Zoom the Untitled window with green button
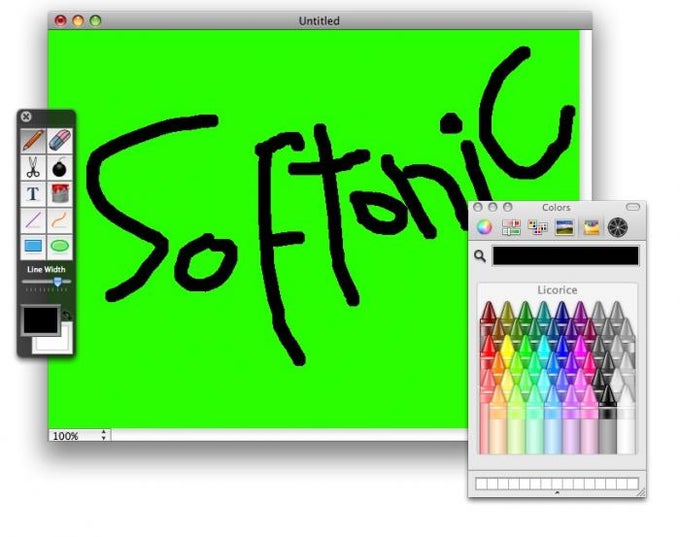The width and height of the screenshot is (680, 537). coord(95,20)
